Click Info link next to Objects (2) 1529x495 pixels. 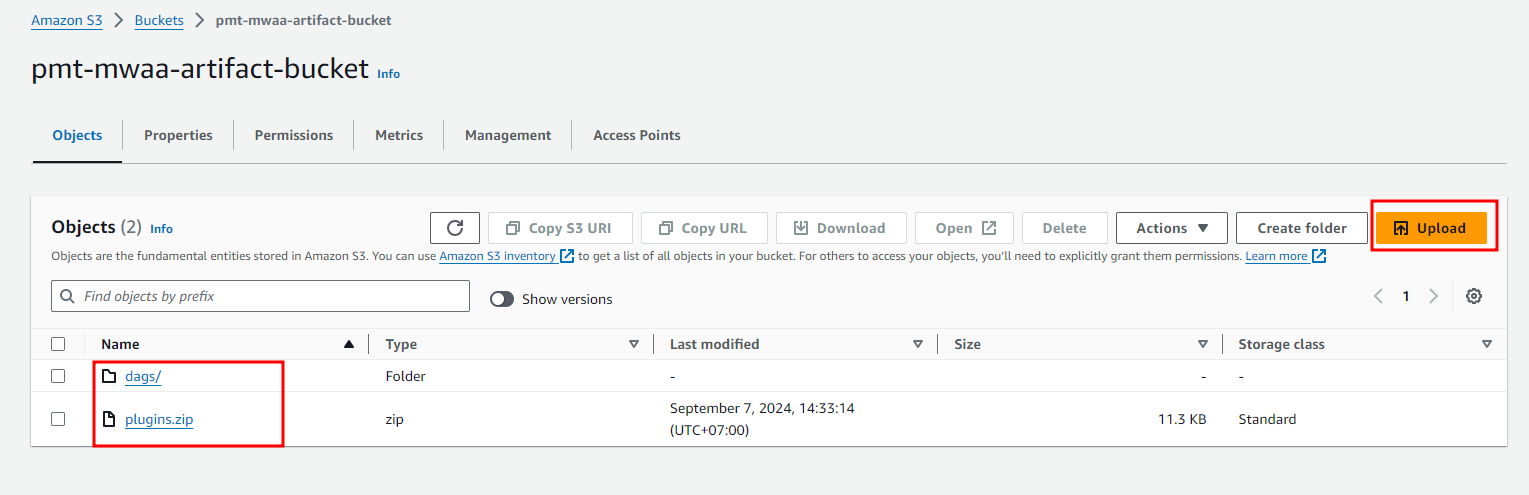[x=161, y=229]
